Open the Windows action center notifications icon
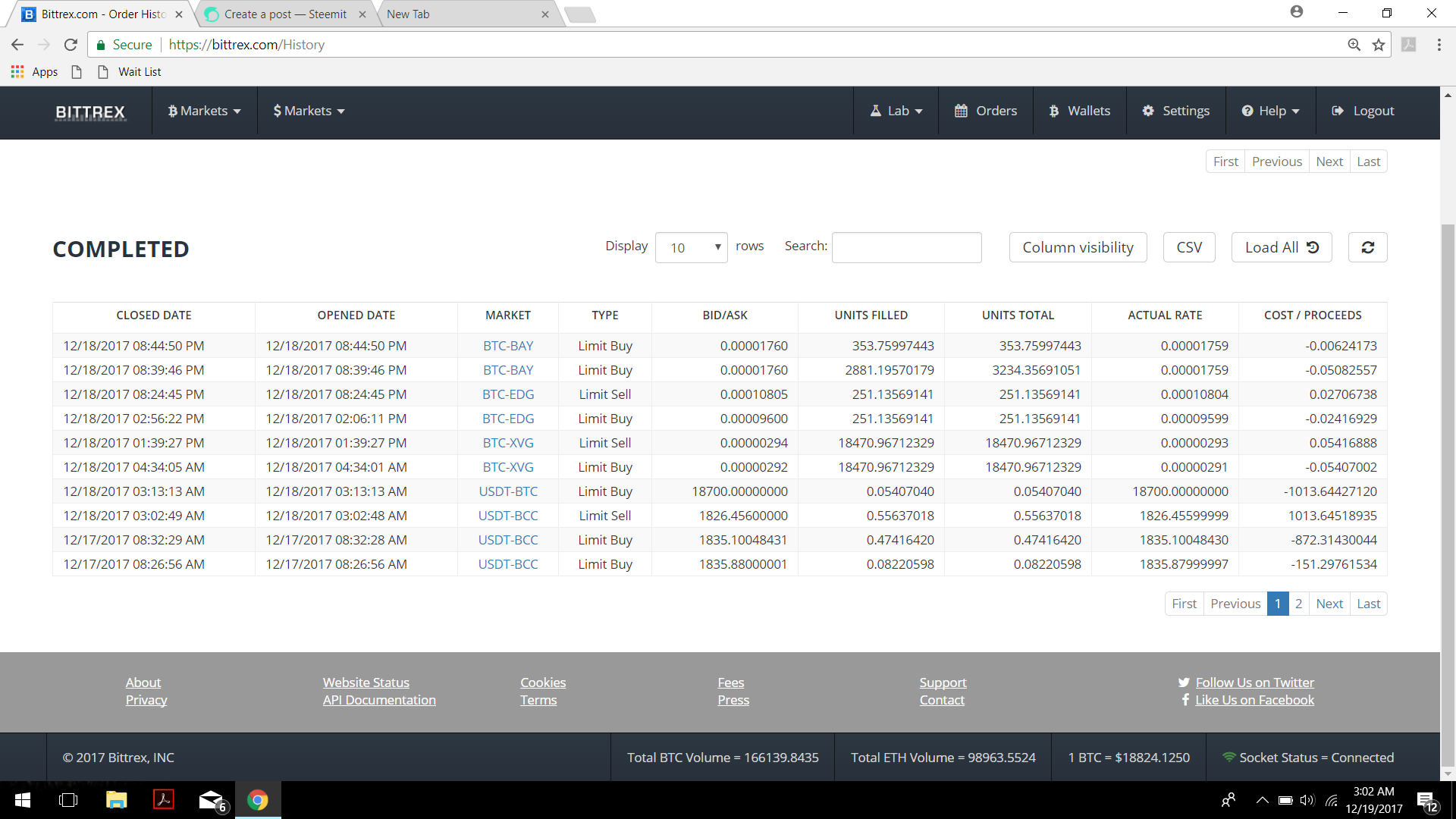1456x819 pixels. 1426,801
